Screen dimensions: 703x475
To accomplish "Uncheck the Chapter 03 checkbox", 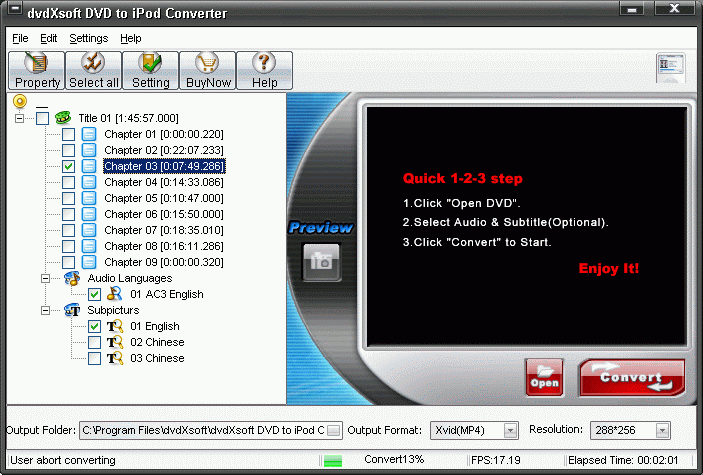I will 68,166.
